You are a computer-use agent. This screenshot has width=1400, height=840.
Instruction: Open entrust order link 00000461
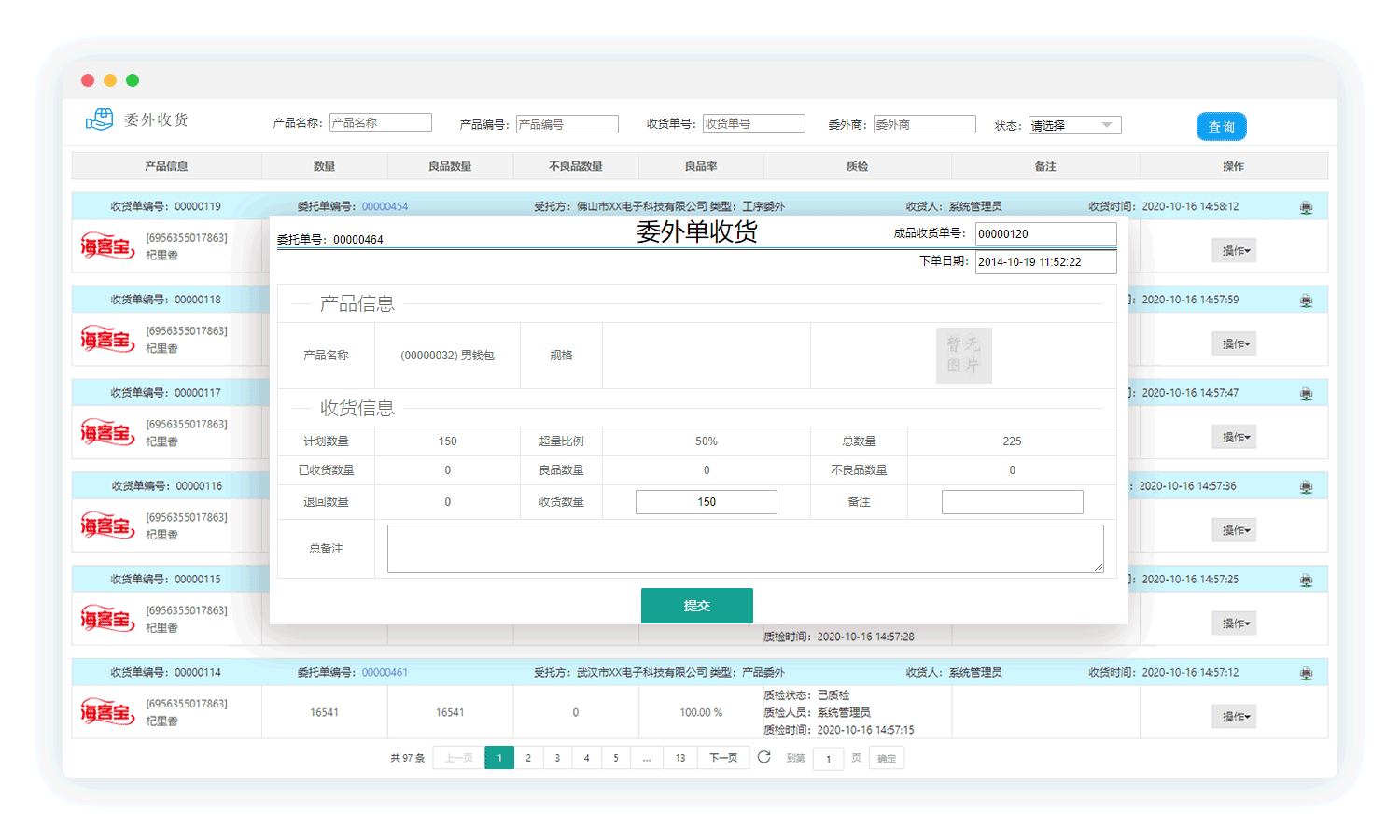point(385,672)
